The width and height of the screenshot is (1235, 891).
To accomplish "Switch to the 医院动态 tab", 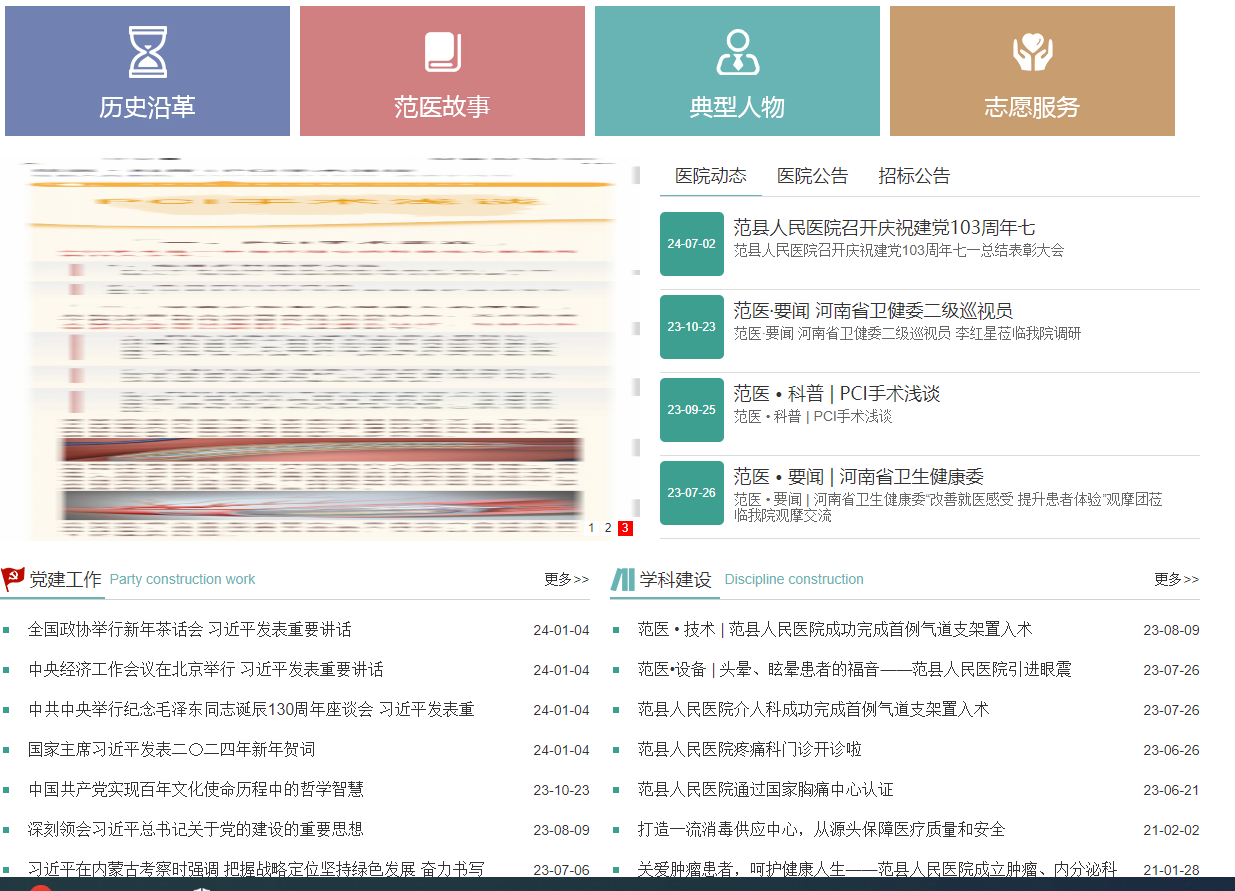I will tap(711, 176).
